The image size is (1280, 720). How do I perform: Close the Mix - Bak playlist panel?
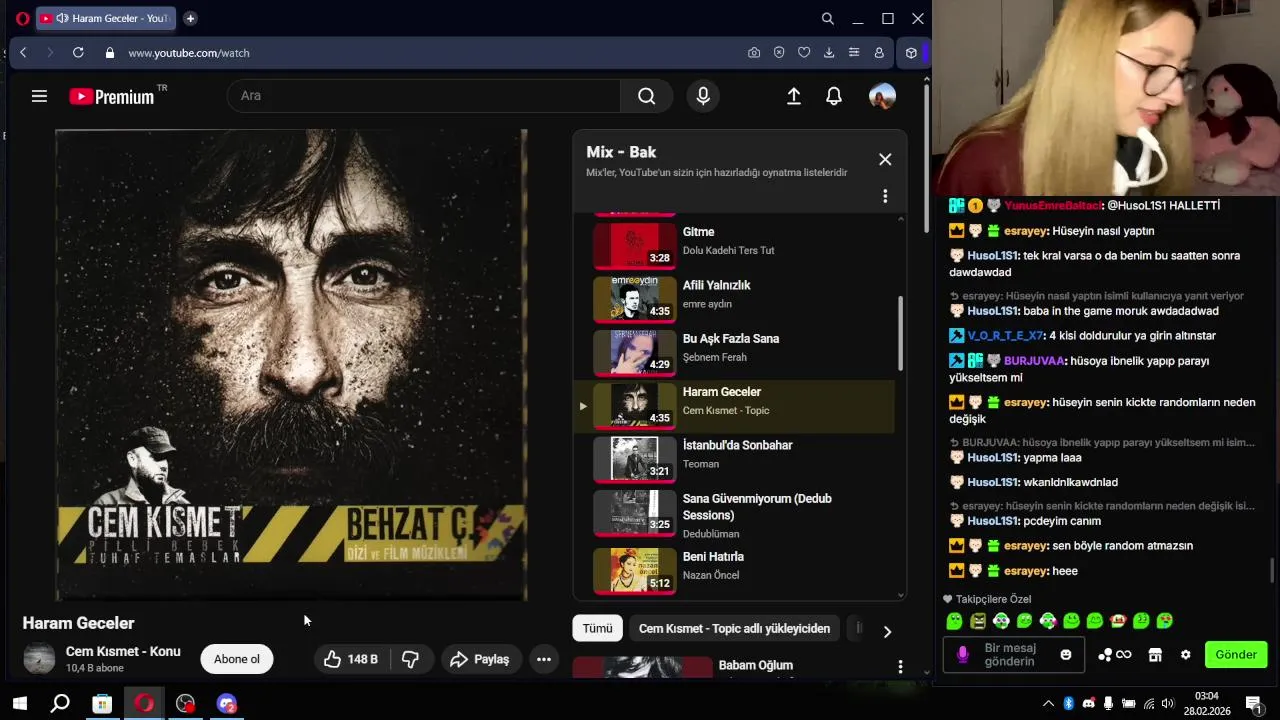(885, 159)
